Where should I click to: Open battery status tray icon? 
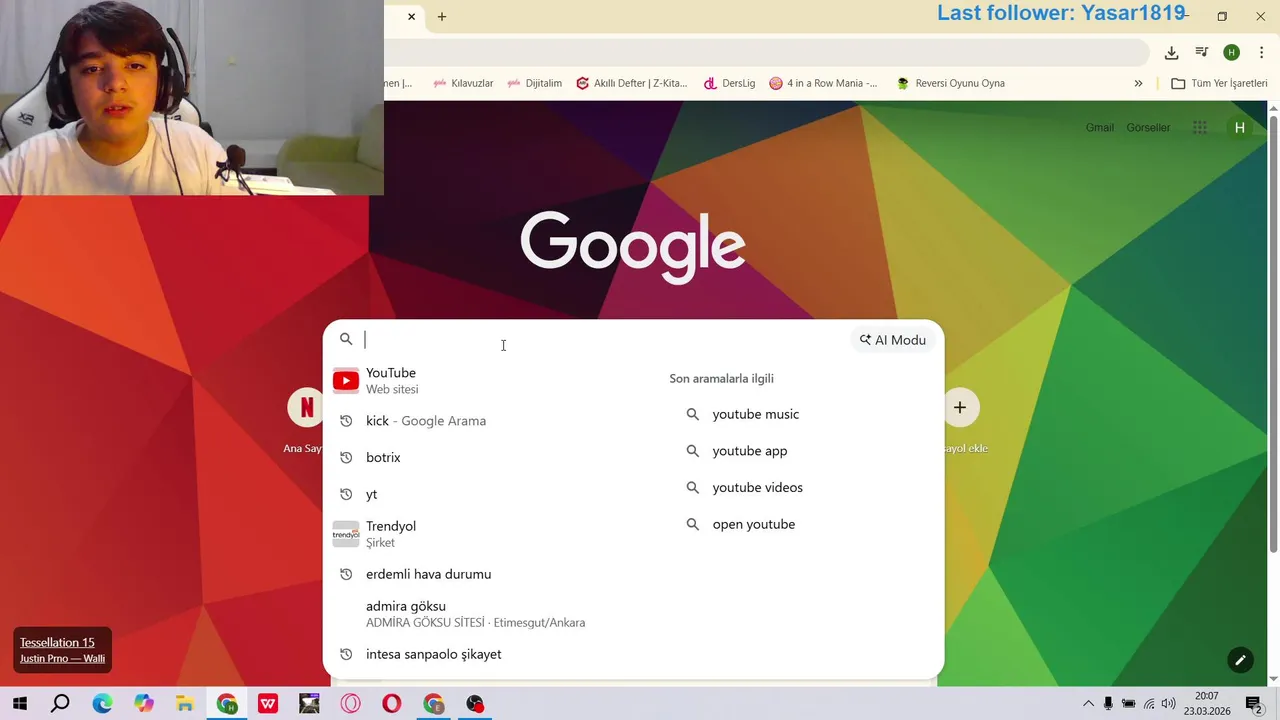tap(1128, 704)
